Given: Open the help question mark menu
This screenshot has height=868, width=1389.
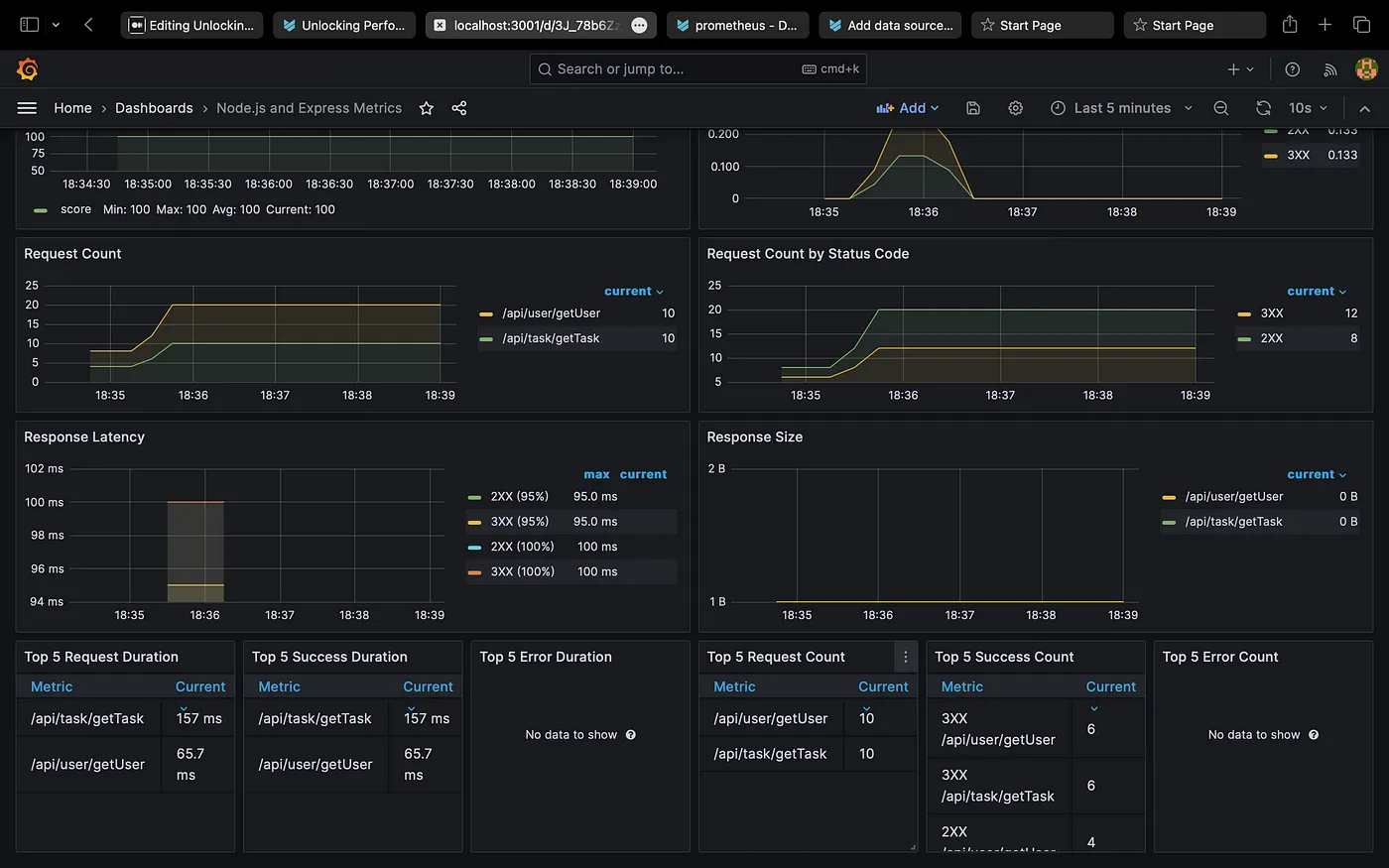Looking at the screenshot, I should [x=1292, y=69].
